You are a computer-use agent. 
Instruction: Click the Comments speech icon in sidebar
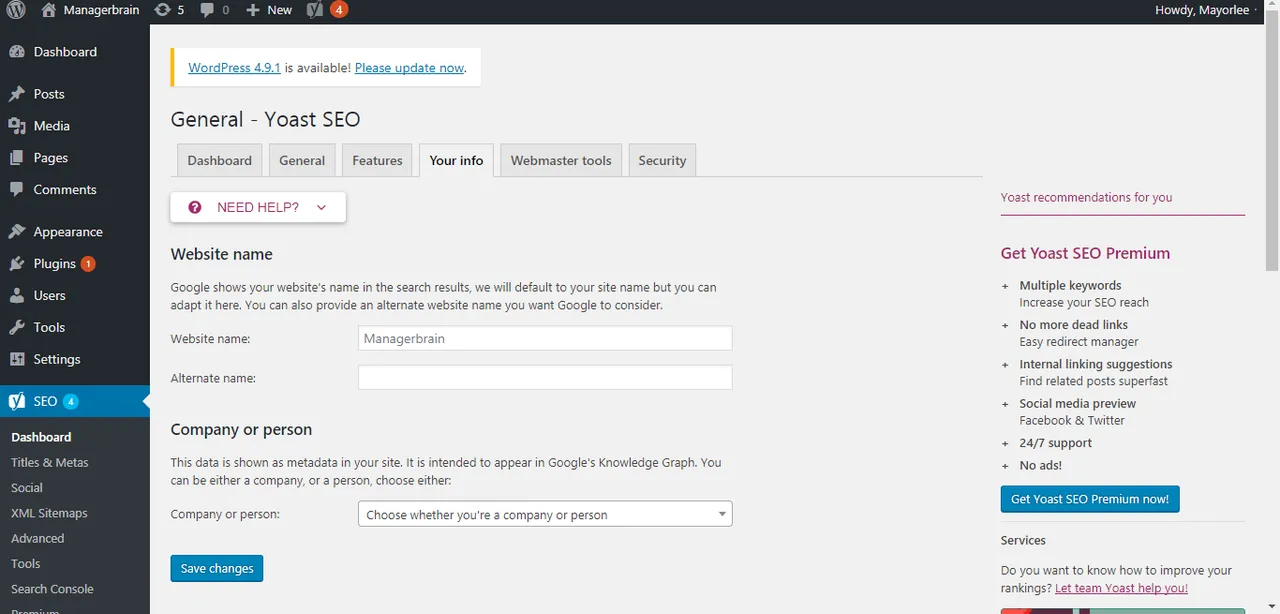tap(17, 190)
